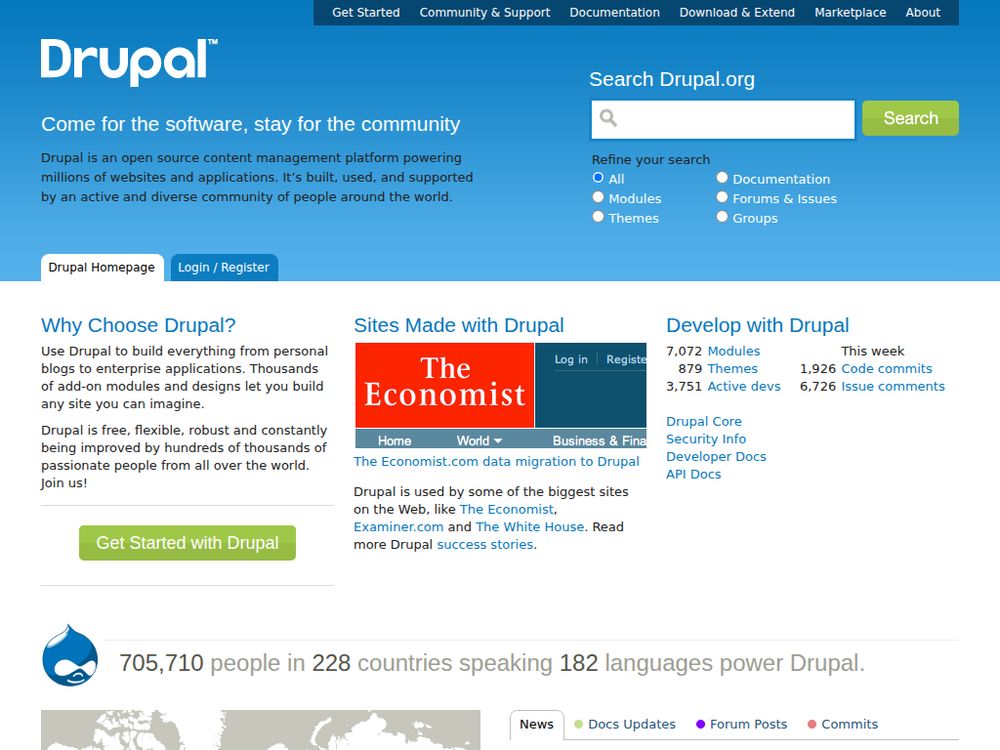Open The Economist site thumbnail
Screen dimensions: 1000x750
(501, 395)
